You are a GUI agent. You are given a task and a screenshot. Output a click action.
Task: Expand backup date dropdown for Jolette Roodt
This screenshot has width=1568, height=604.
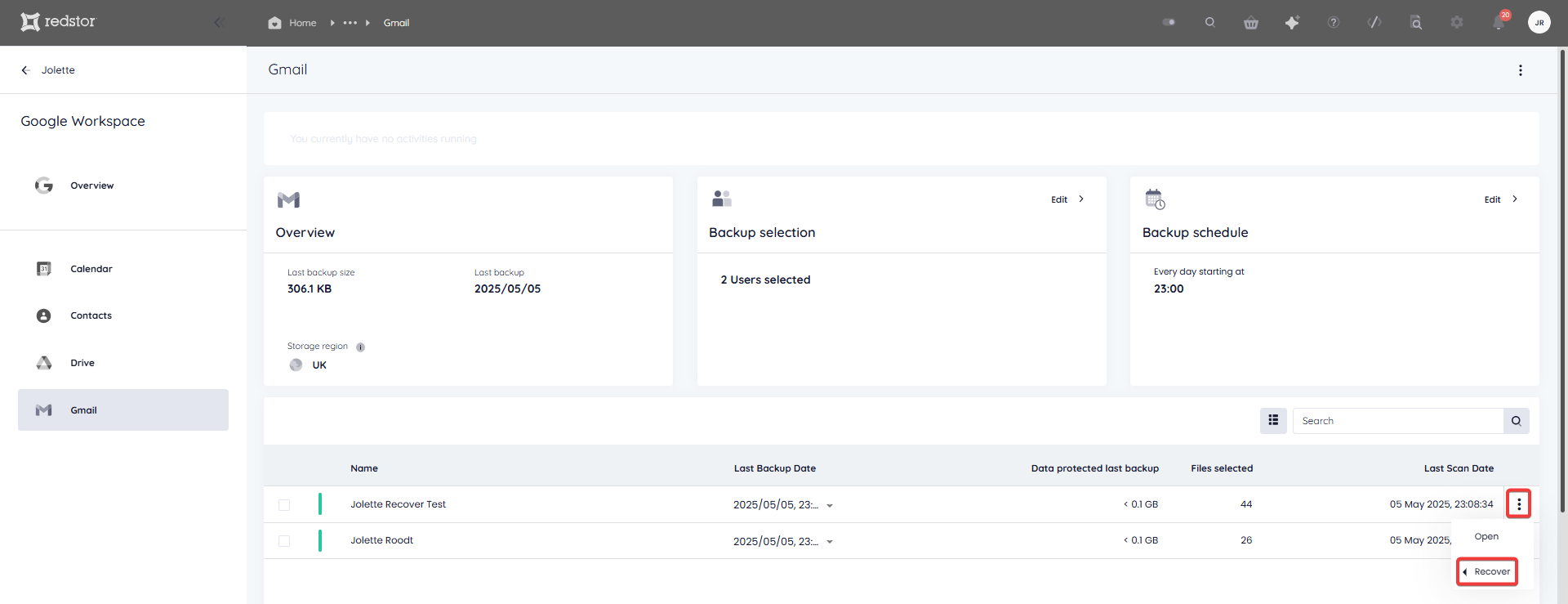pos(830,542)
